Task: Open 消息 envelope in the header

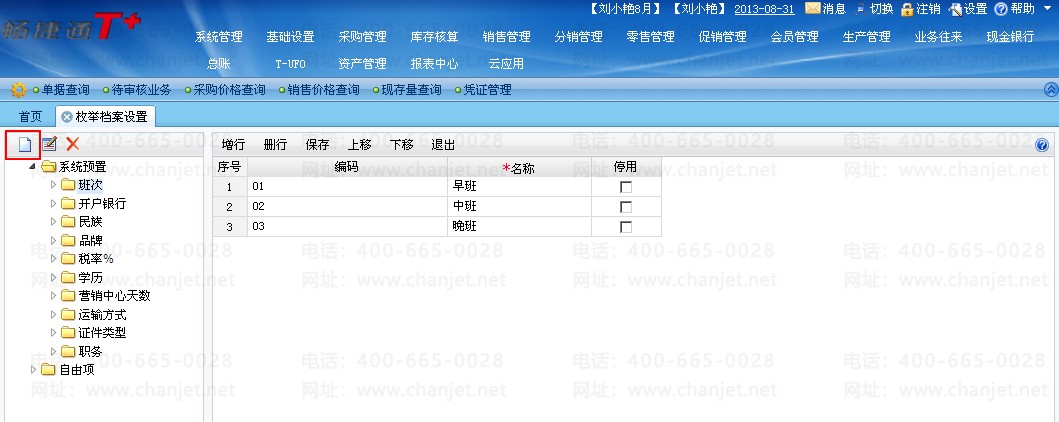Action: pyautogui.click(x=813, y=9)
